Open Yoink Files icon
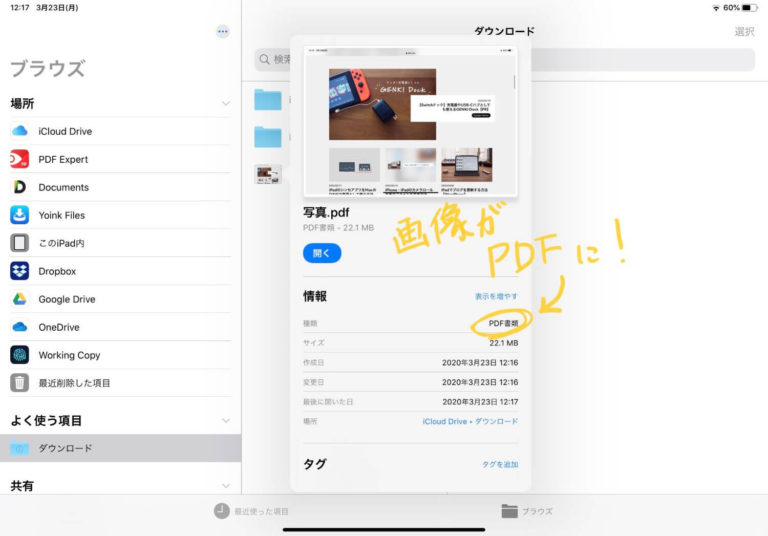The width and height of the screenshot is (768, 536). [x=20, y=215]
